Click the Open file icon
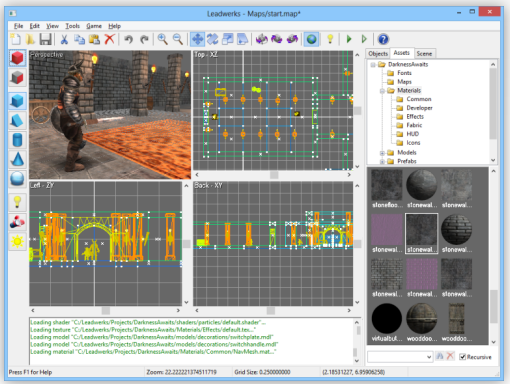Screen dimensions: 510x384 (x=30, y=39)
